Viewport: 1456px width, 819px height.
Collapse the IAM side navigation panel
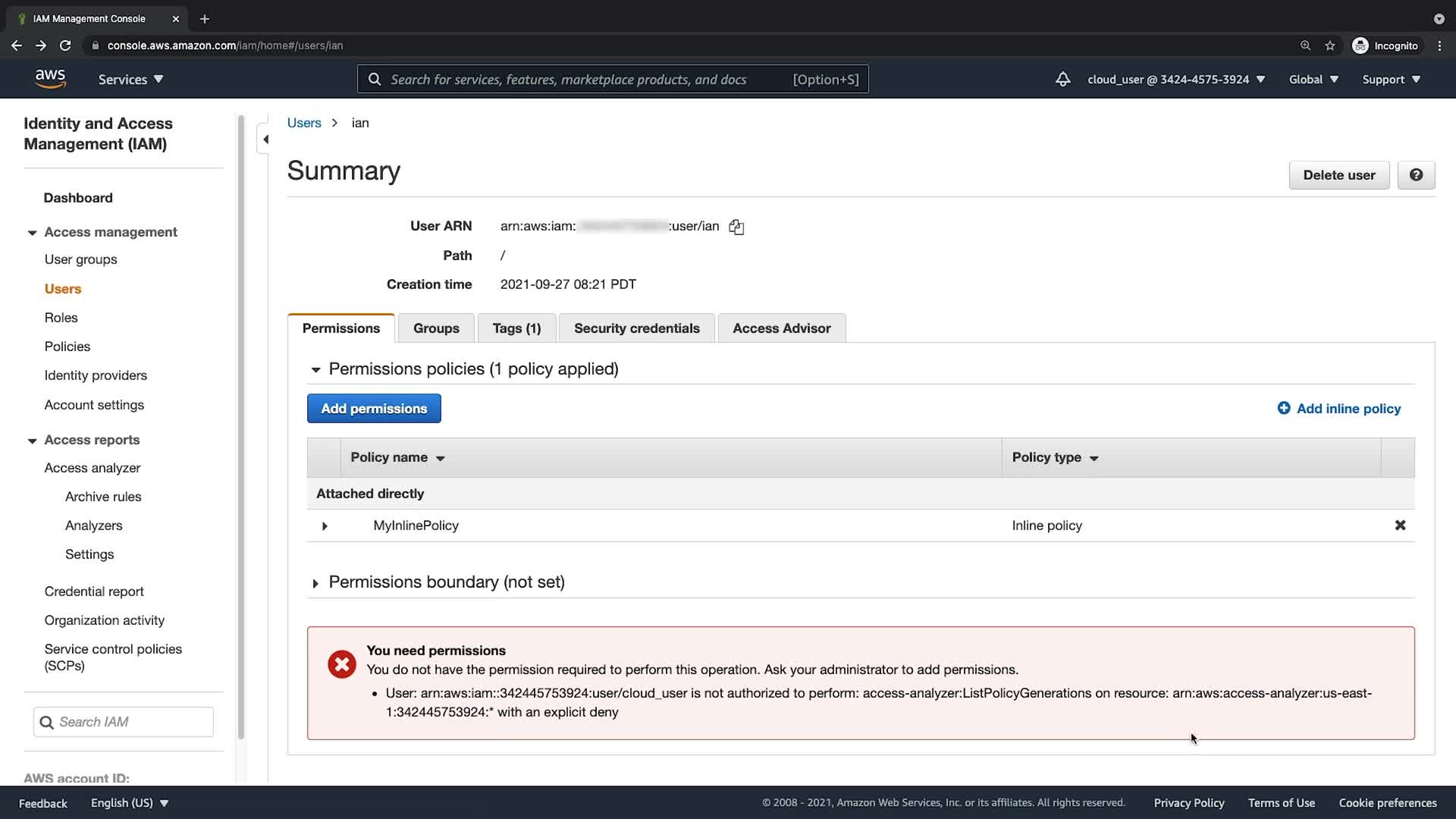point(265,140)
